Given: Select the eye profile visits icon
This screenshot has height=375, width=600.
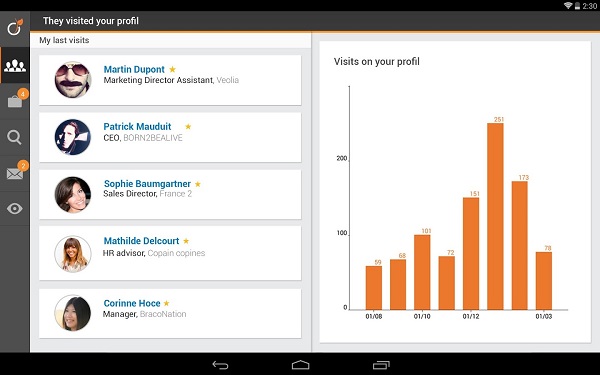Looking at the screenshot, I should pos(15,209).
